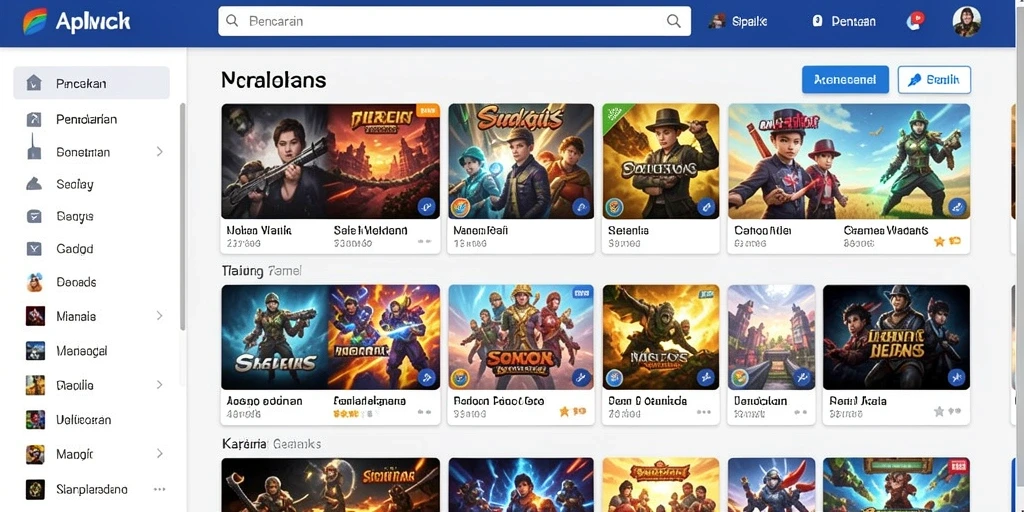The image size is (1024, 512).
Task: Click the Uenoolarn title text
Action: 760,401
